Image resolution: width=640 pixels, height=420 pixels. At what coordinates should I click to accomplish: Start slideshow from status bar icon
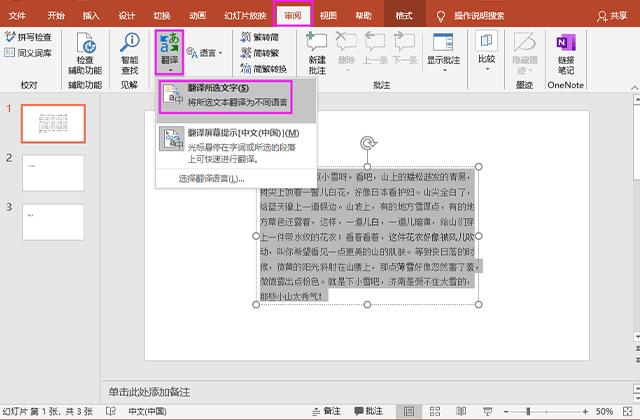[487, 411]
